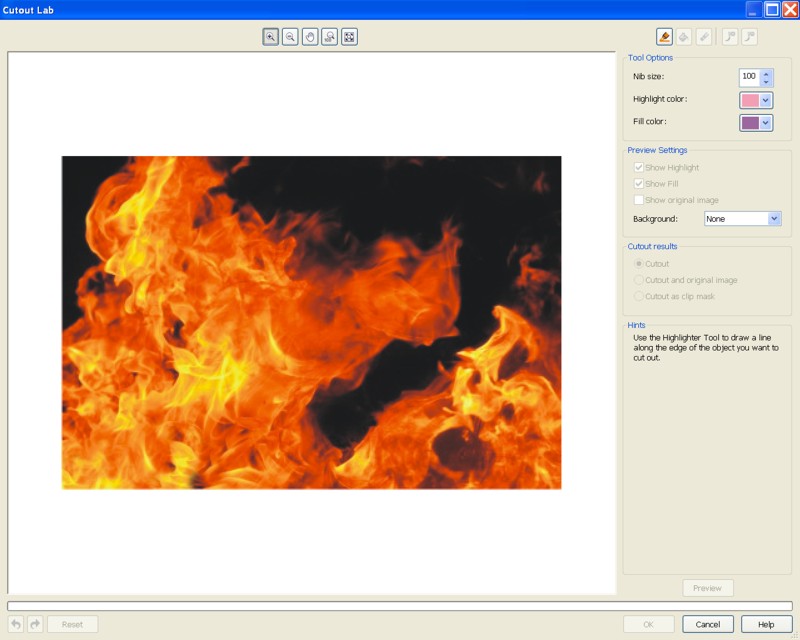Select the Cutout radio option
This screenshot has width=800, height=640.
click(x=638, y=264)
